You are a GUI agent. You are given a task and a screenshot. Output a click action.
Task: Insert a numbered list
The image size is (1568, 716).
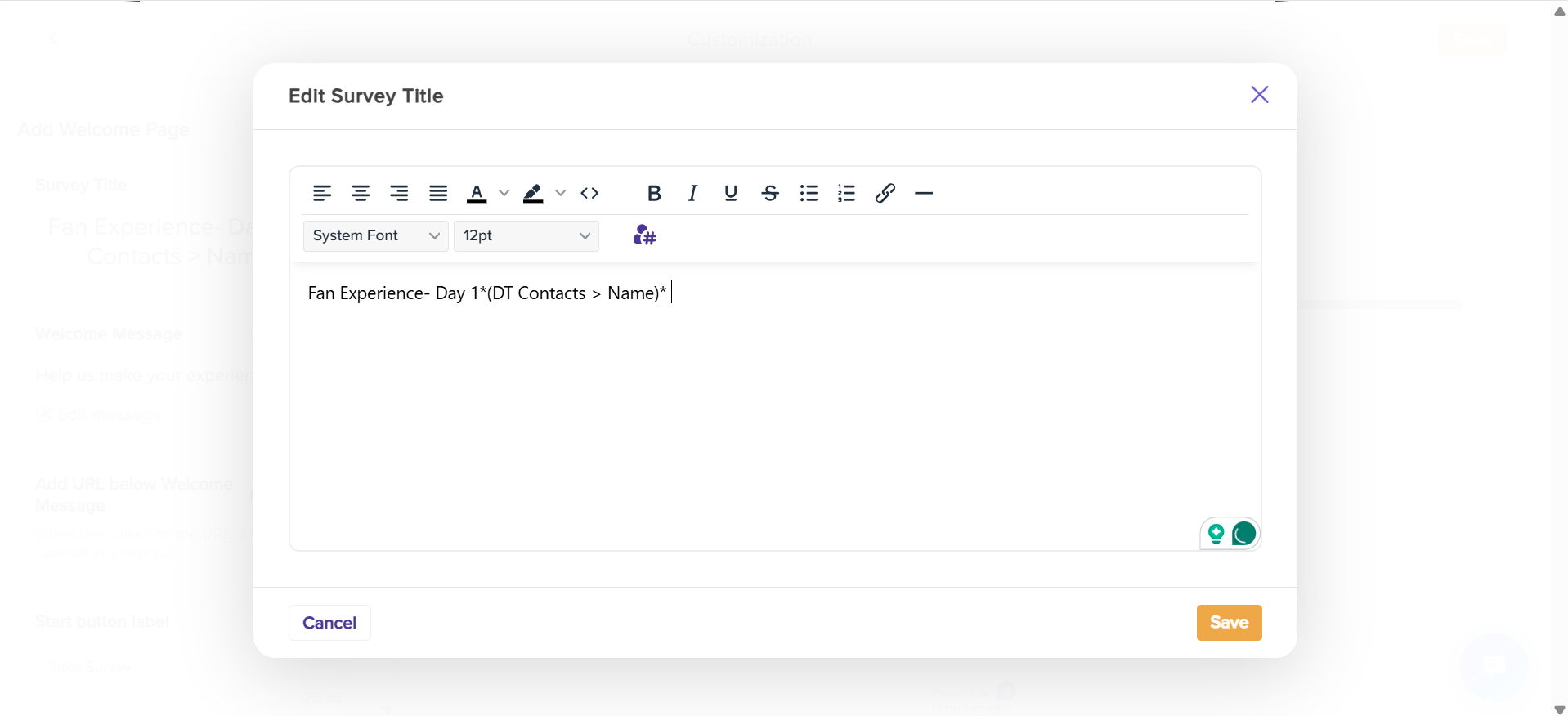847,194
